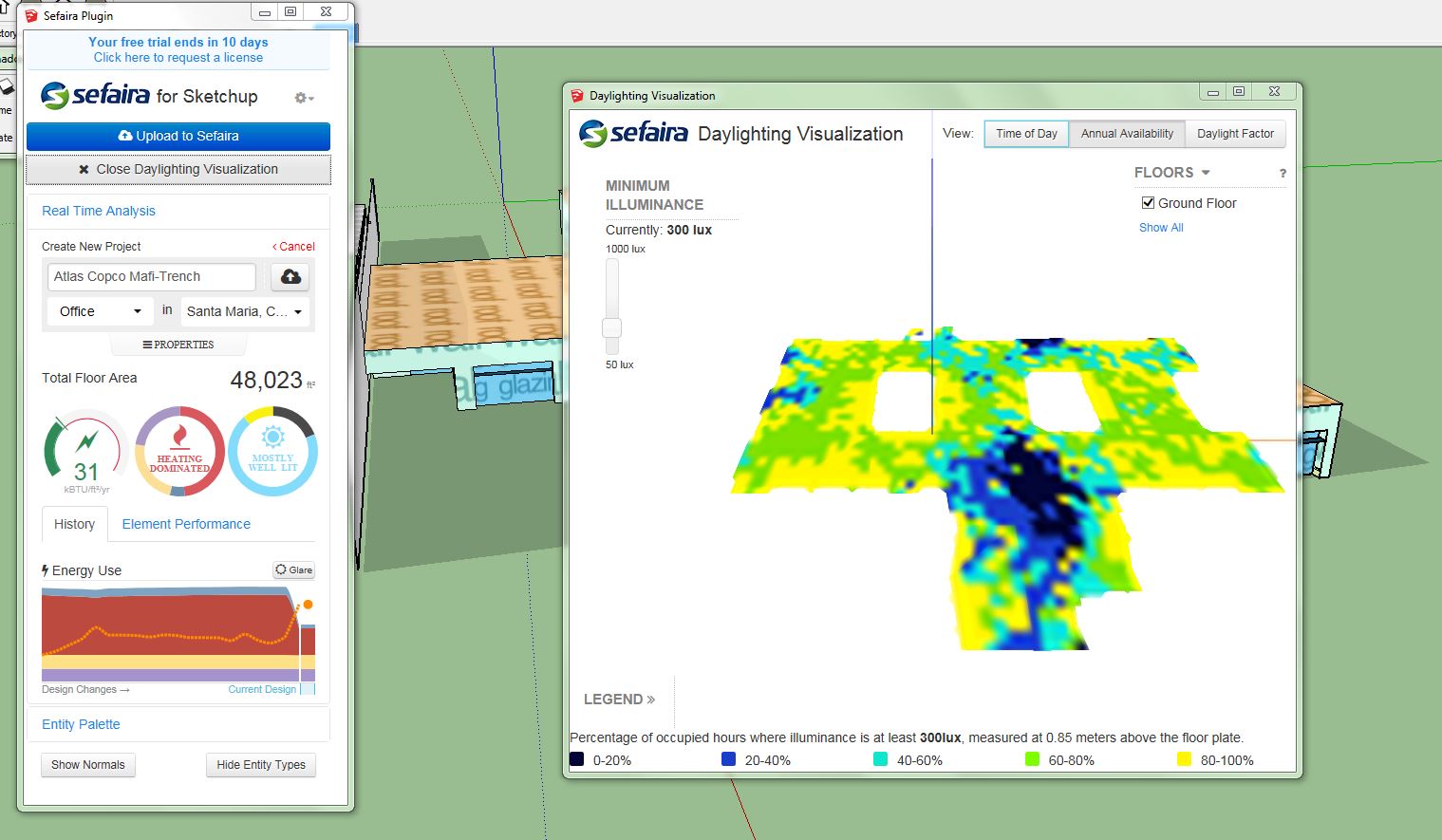
Task: Click the 0-20% legend color swatch
Action: point(576,759)
